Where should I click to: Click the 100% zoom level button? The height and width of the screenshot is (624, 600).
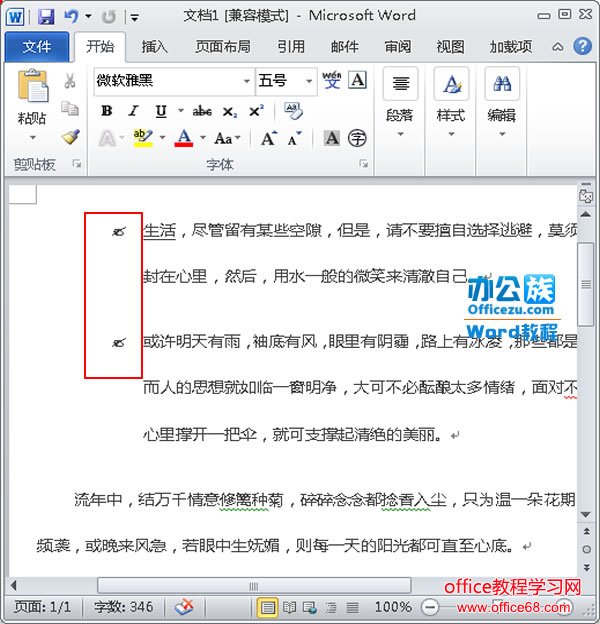pyautogui.click(x=393, y=607)
